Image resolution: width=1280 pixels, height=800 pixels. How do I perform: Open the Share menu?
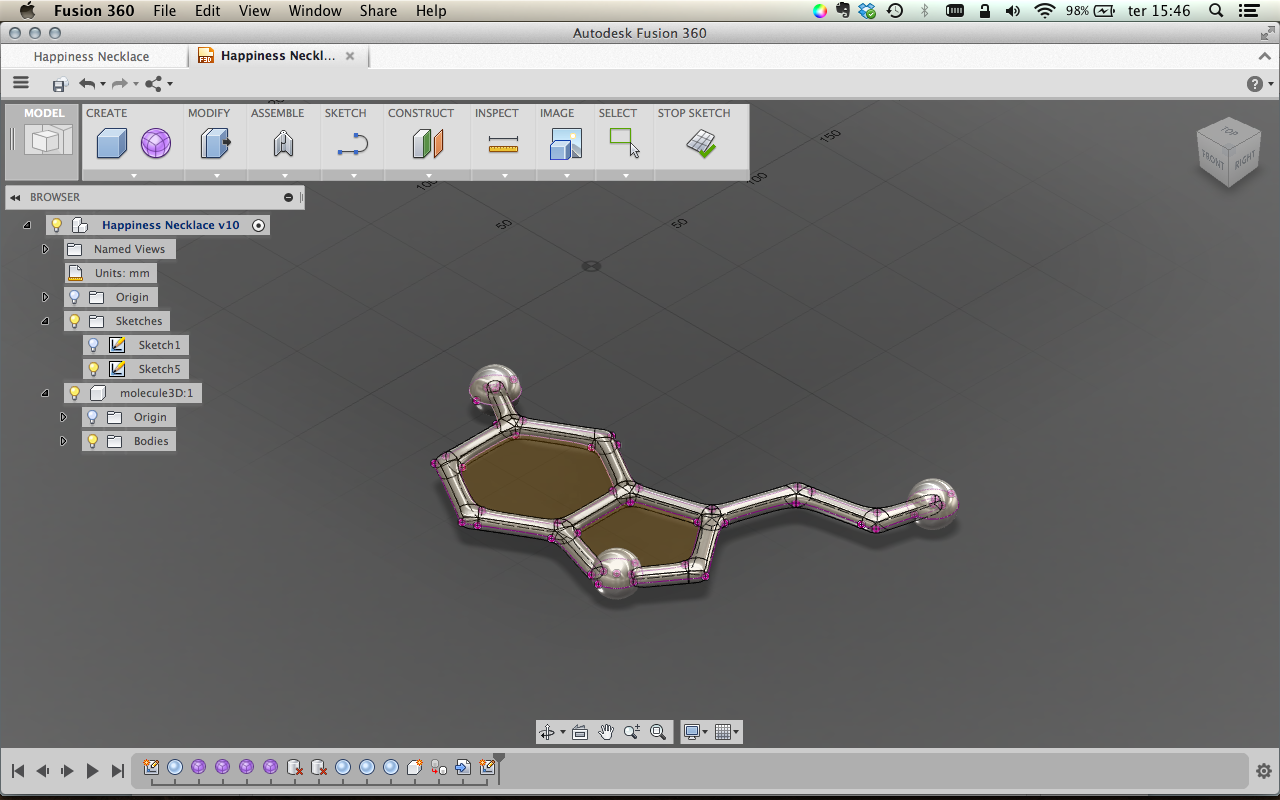click(378, 11)
